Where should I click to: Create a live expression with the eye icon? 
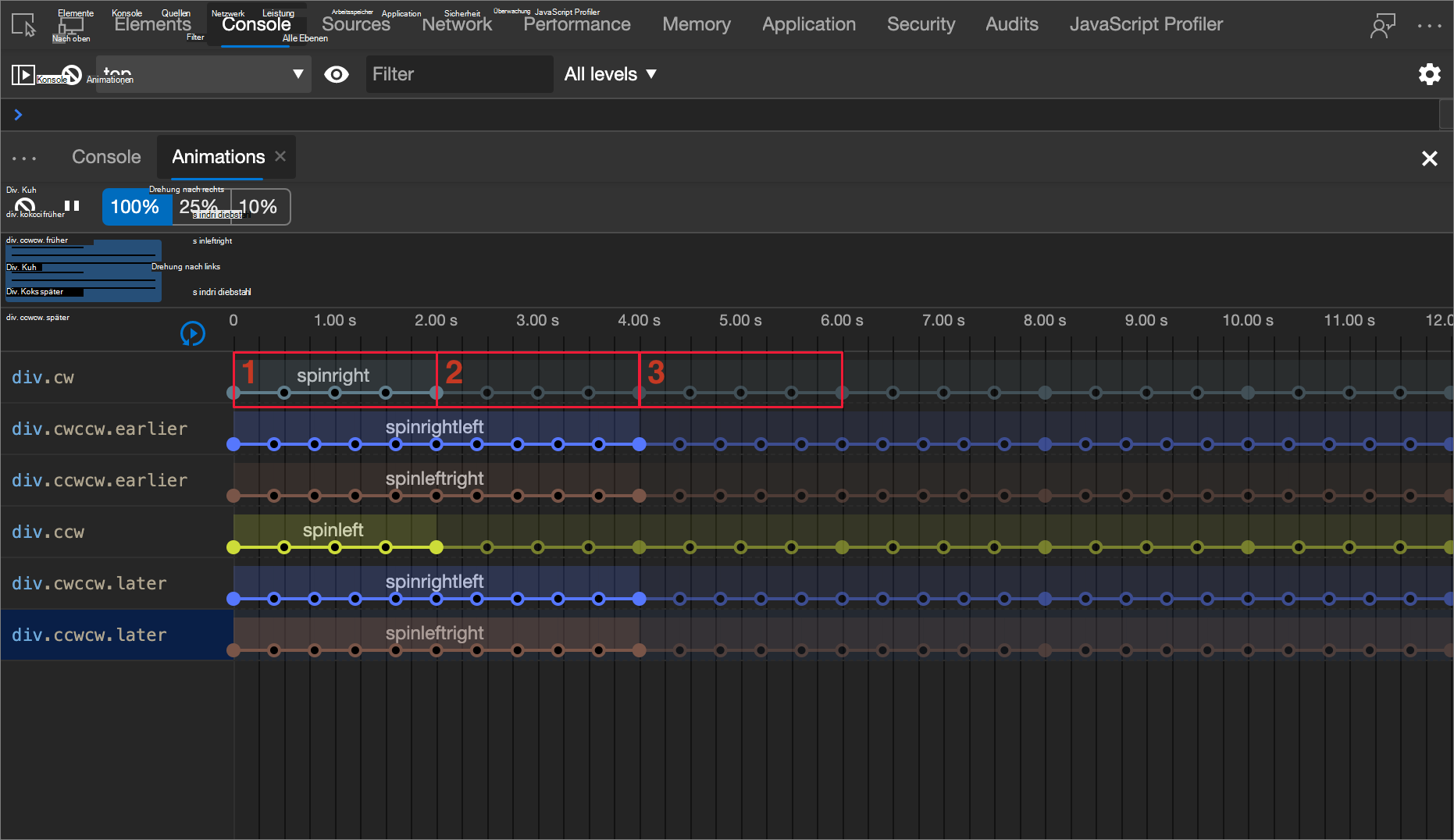[x=337, y=73]
